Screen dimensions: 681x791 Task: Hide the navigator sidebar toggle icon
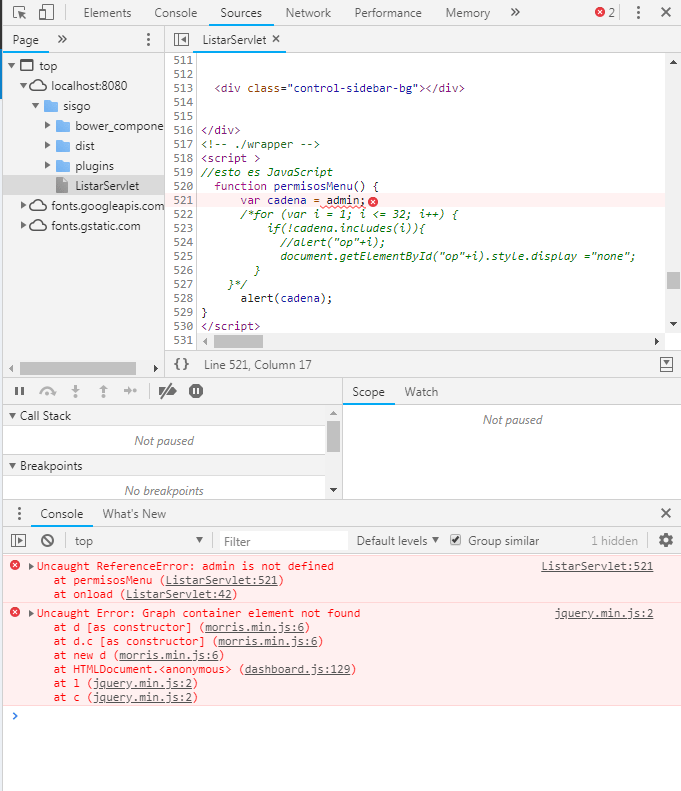[x=181, y=39]
